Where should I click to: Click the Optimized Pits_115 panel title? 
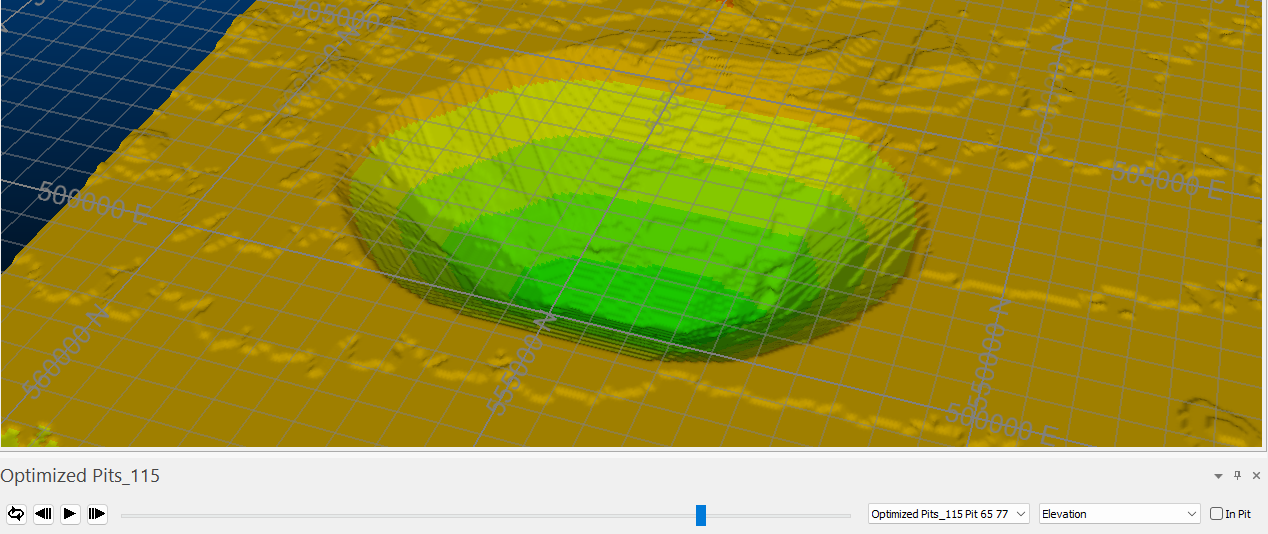(80, 476)
